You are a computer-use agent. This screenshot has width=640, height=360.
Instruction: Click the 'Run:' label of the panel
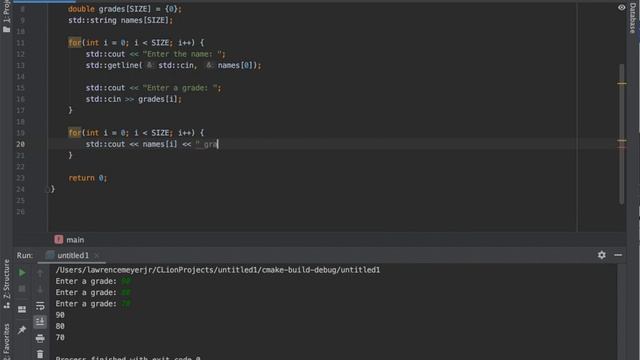(x=25, y=256)
